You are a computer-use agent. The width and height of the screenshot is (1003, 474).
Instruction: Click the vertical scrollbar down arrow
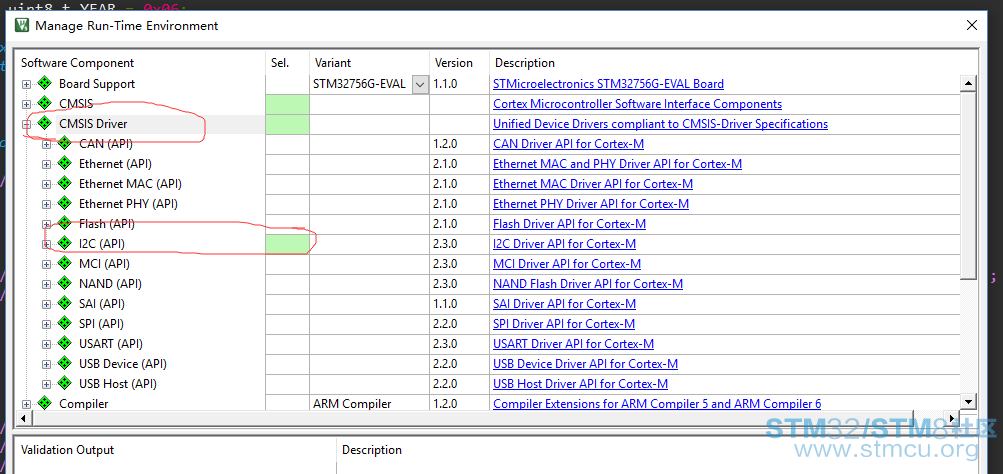[968, 402]
